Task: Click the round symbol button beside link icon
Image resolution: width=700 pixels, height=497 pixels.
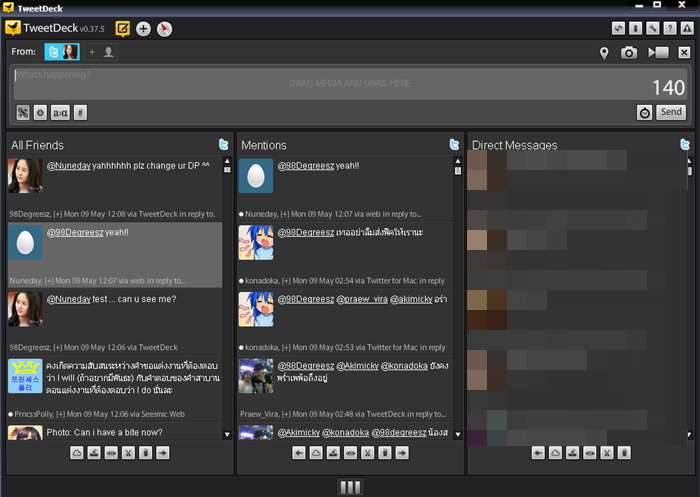Action: [40, 113]
